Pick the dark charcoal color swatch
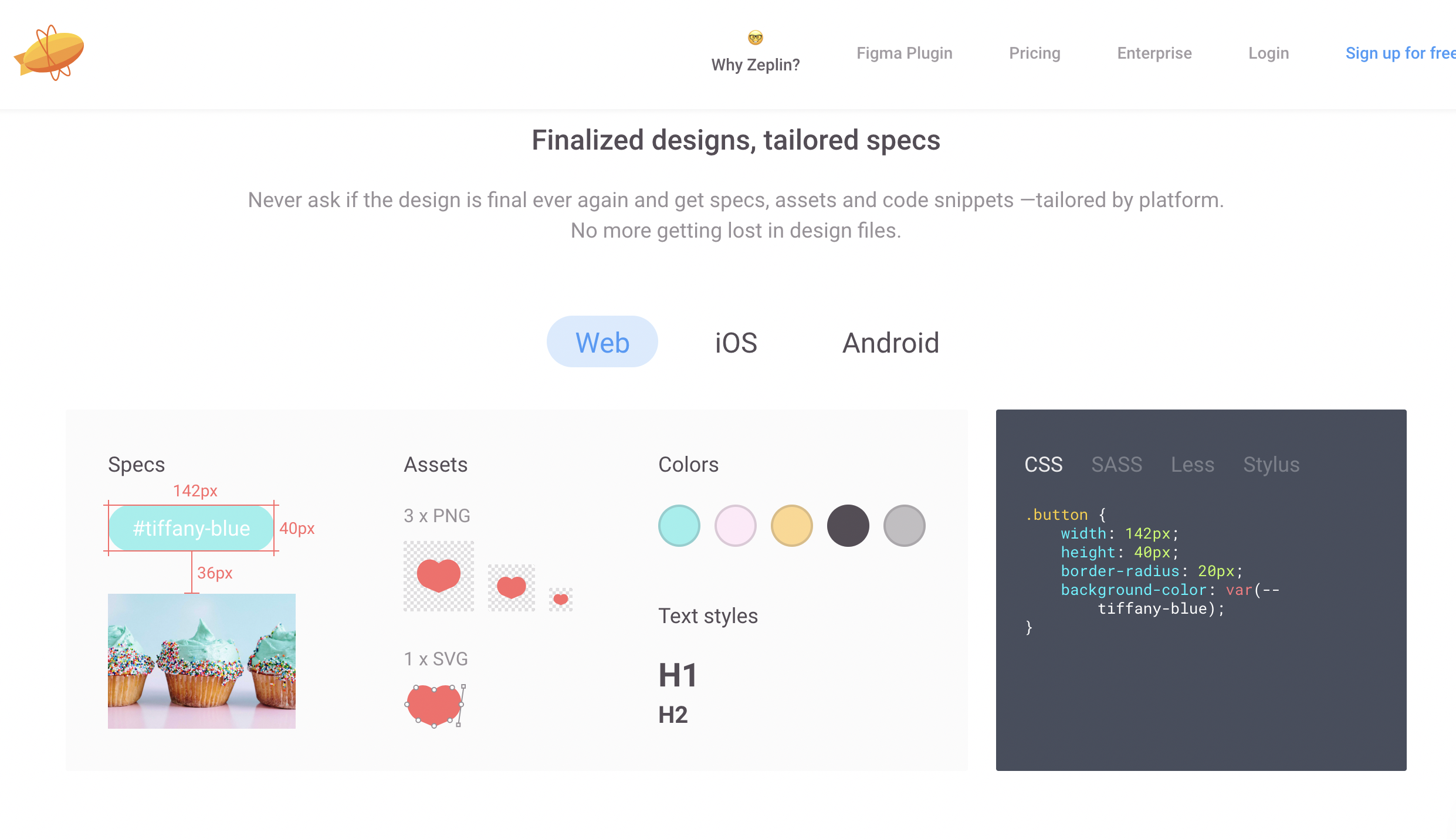Image resolution: width=1456 pixels, height=839 pixels. [x=848, y=526]
